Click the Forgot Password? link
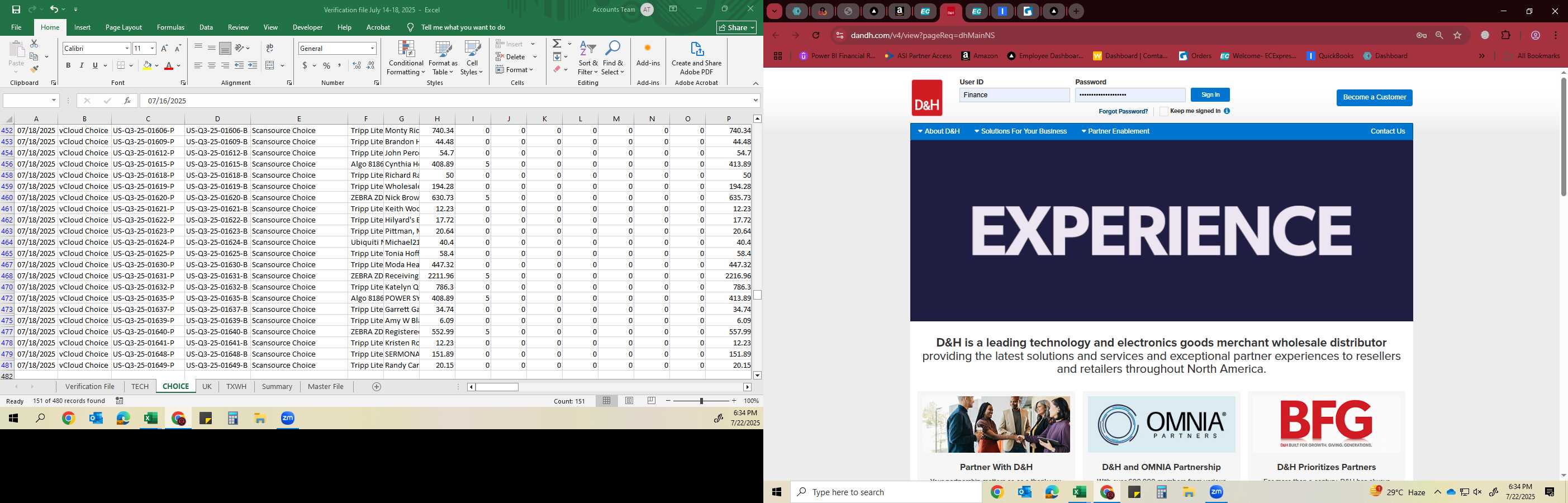 click(x=1123, y=111)
